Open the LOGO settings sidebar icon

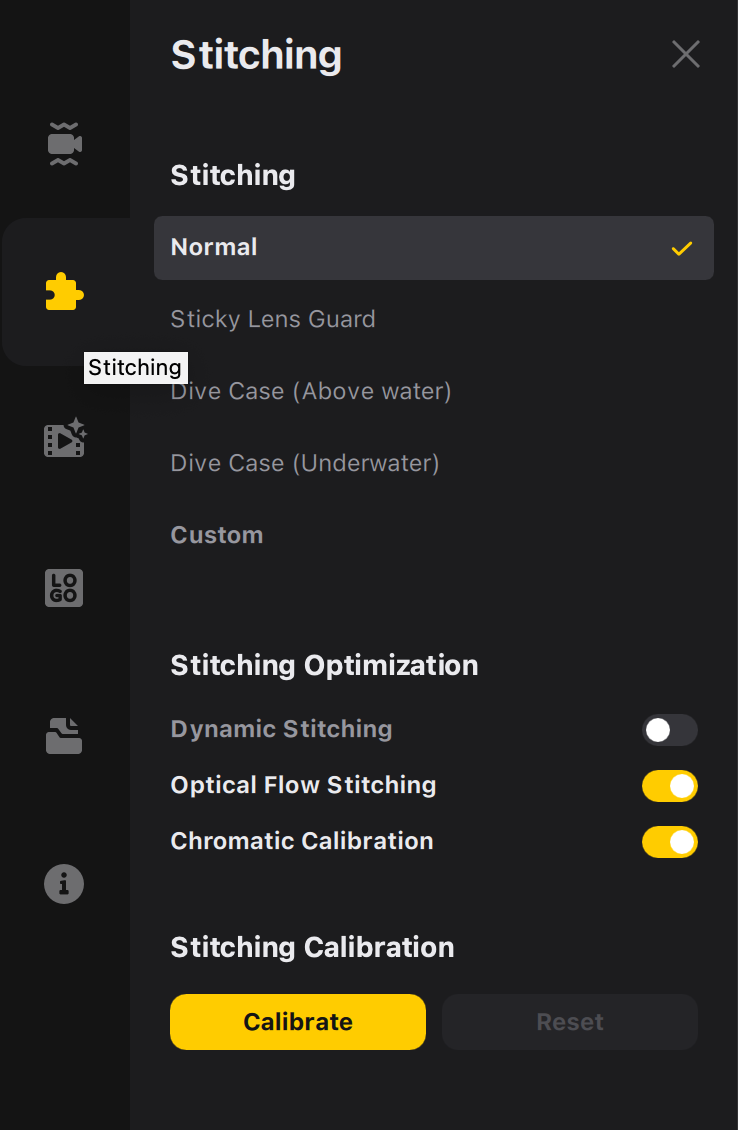[64, 588]
